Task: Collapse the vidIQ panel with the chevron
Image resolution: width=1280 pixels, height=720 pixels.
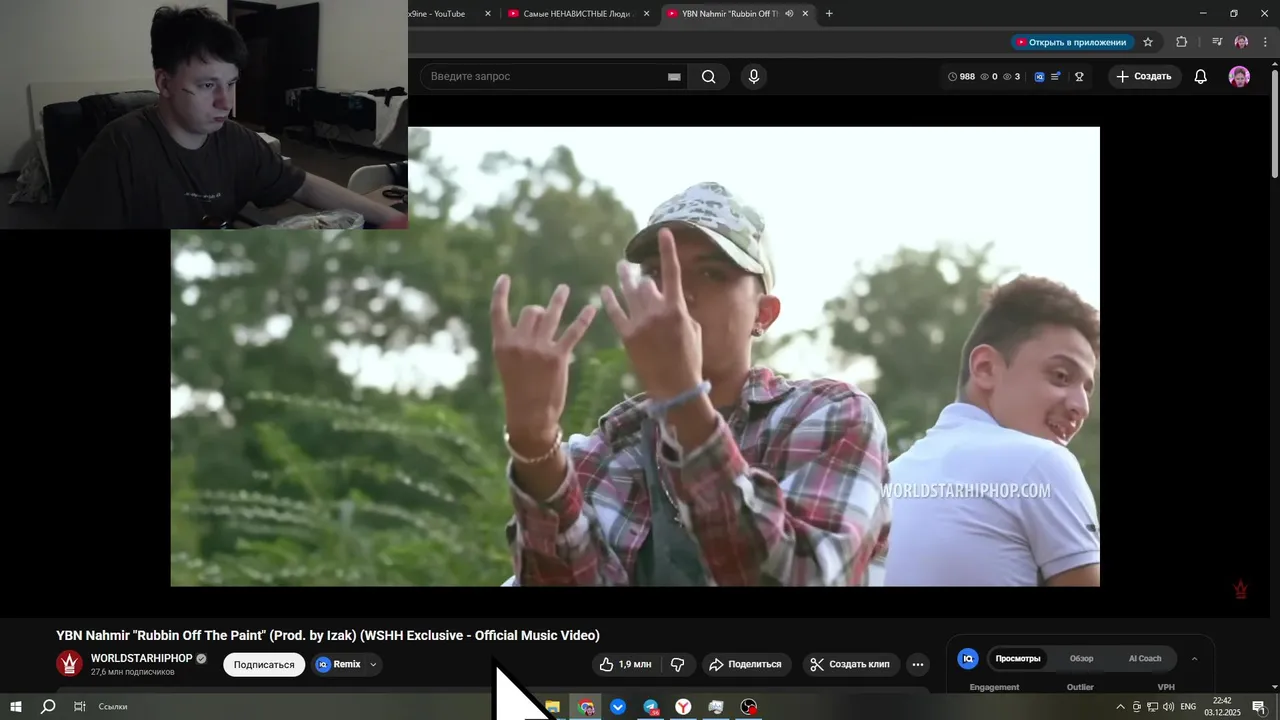Action: point(1194,658)
